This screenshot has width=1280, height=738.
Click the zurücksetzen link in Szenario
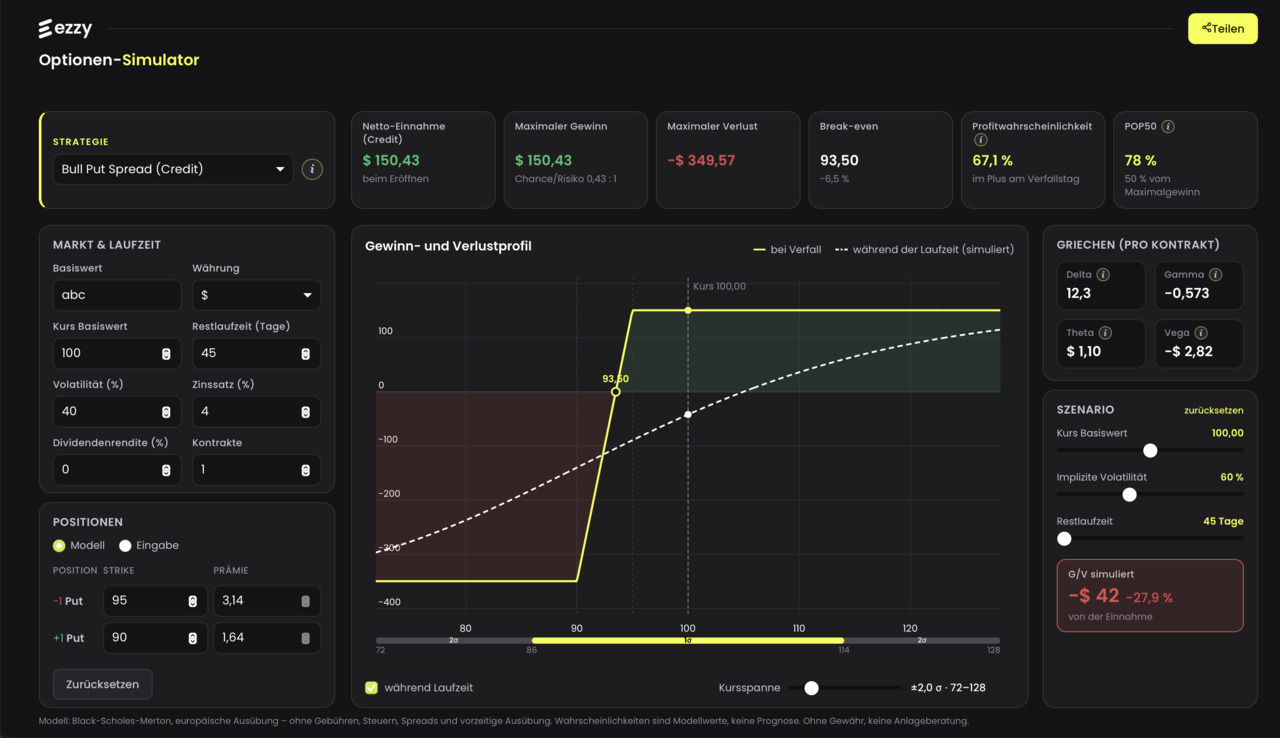point(1214,410)
